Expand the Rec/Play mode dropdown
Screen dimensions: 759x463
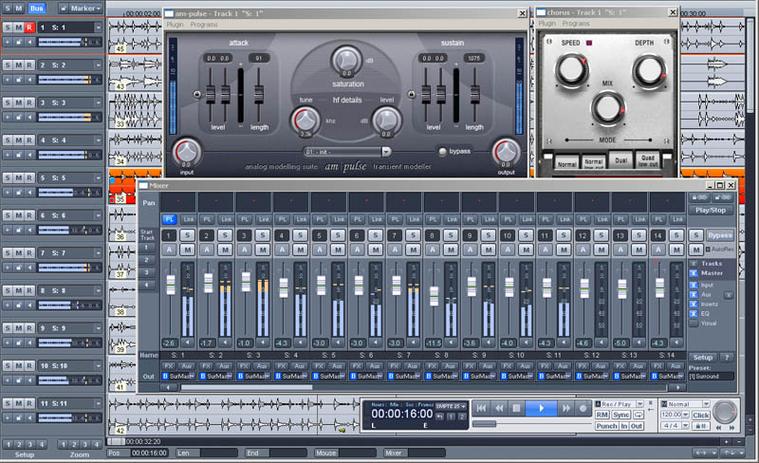pyautogui.click(x=639, y=404)
